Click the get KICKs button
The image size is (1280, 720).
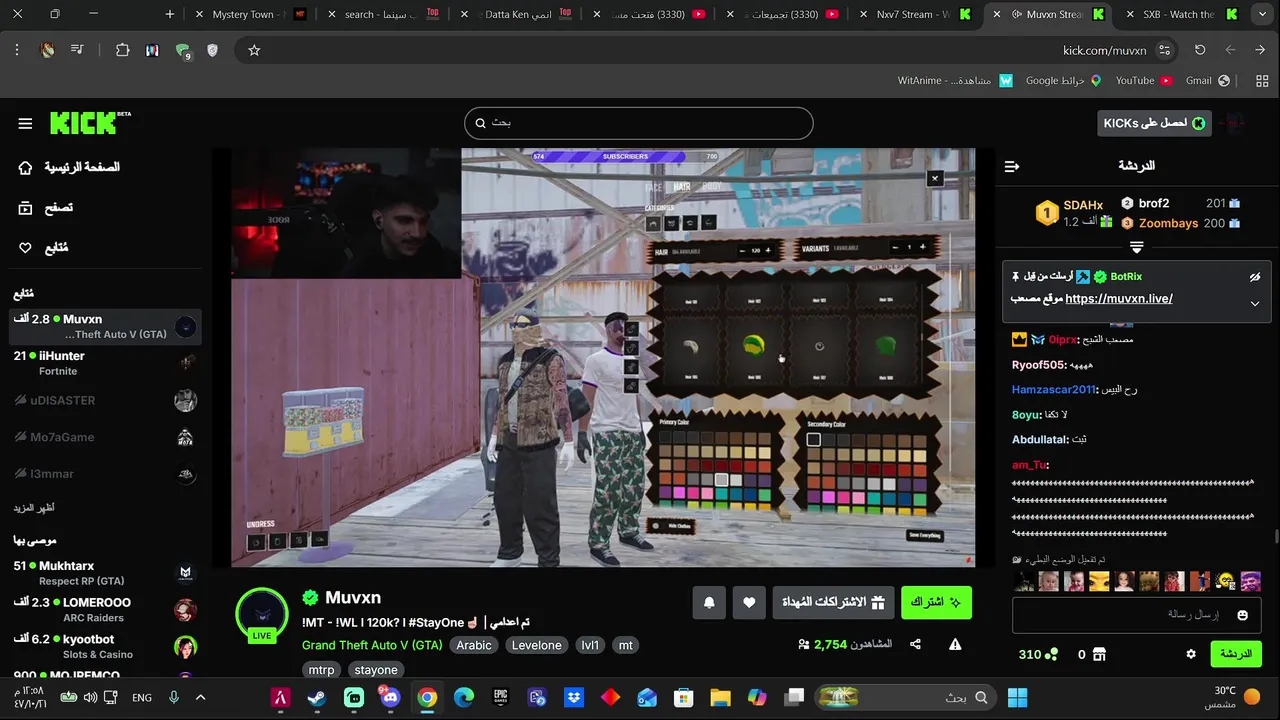click(1154, 123)
